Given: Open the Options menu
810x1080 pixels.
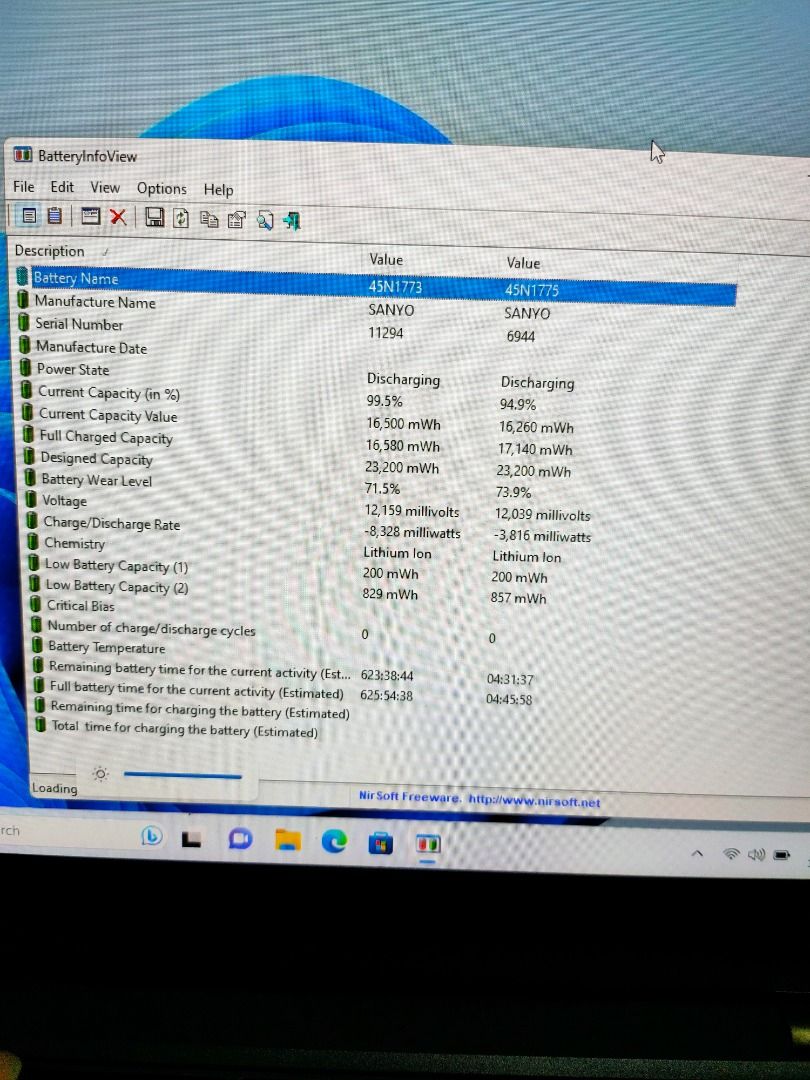Looking at the screenshot, I should click(161, 189).
